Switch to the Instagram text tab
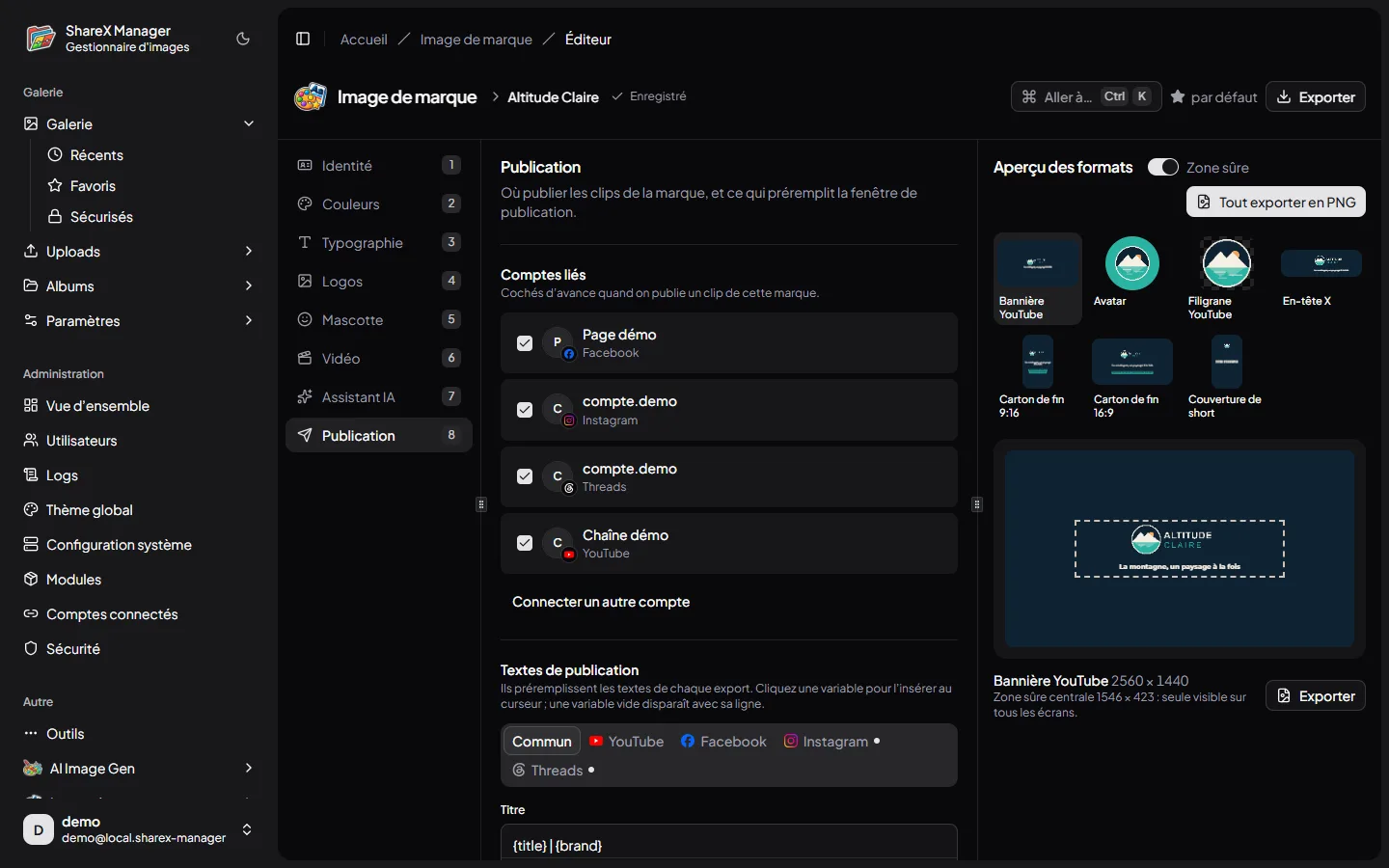Viewport: 1389px width, 868px height. [831, 741]
